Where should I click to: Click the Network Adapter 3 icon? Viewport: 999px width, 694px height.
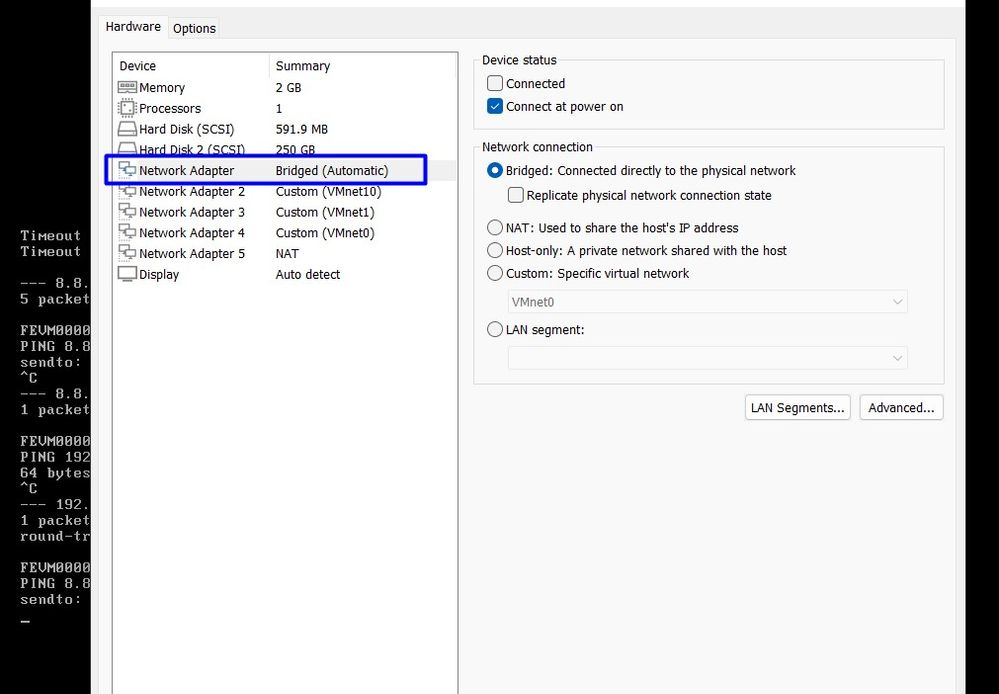pos(127,212)
